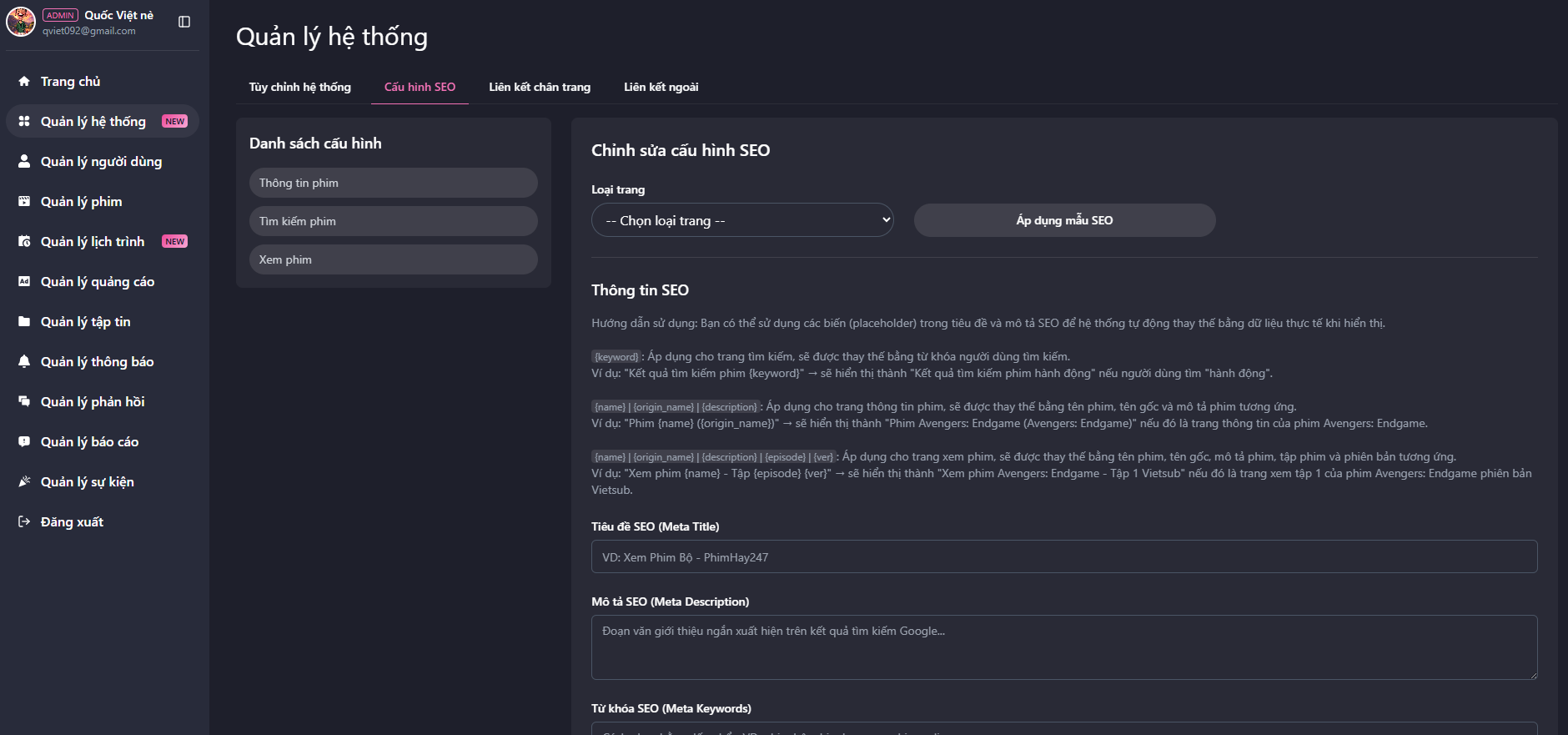Open Quản lý quảng cáo page
The image size is (1568, 735).
point(103,281)
